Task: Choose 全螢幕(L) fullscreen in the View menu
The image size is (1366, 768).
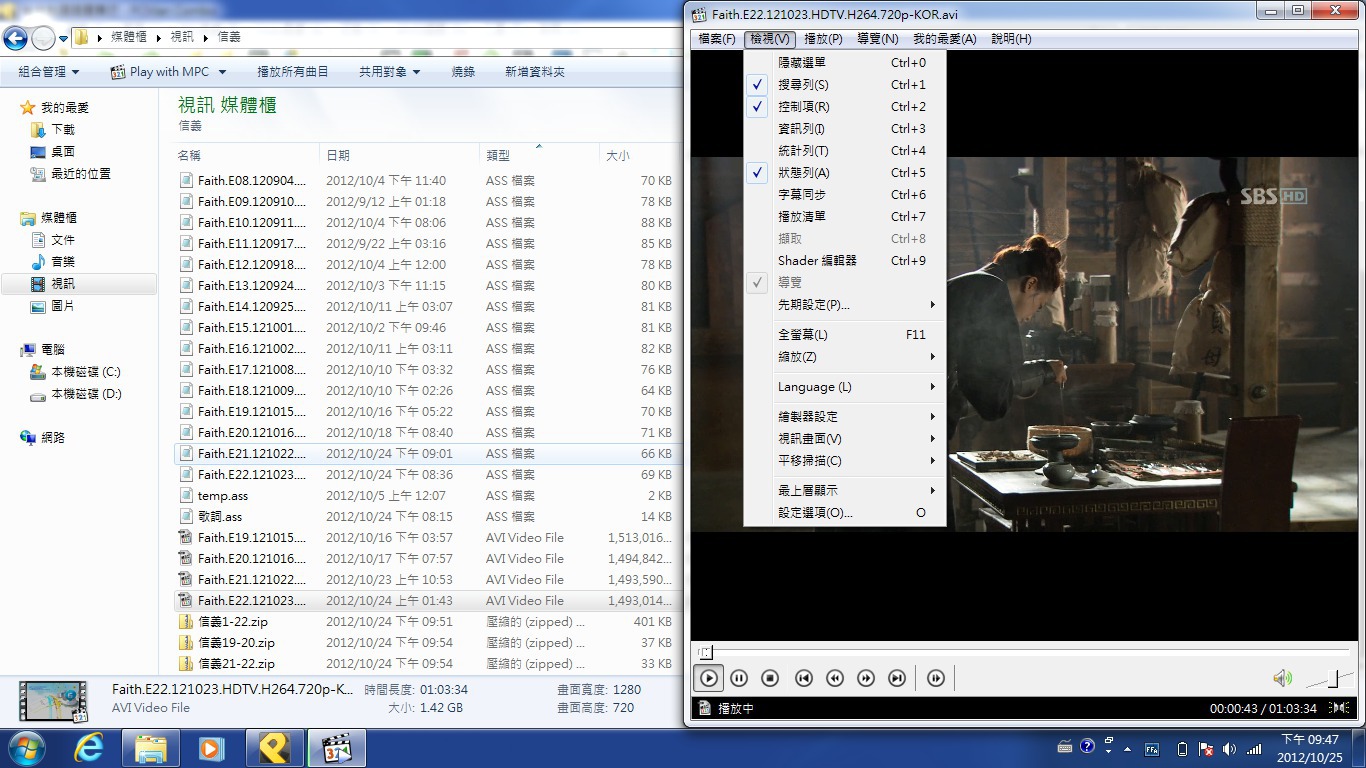Action: [845, 335]
